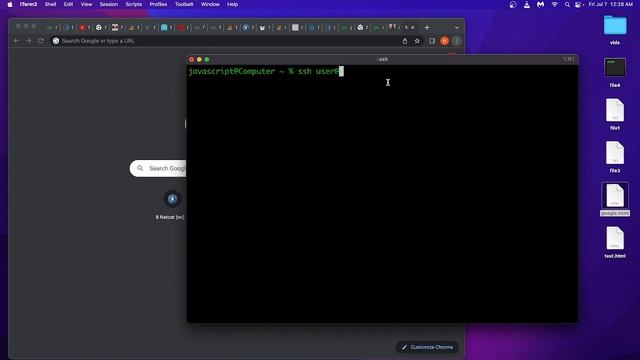Select the google.html desktop file
The image size is (640, 360).
615,200
